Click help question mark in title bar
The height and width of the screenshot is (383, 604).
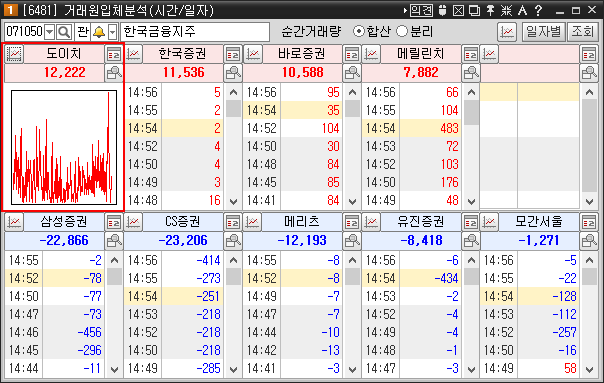539,10
